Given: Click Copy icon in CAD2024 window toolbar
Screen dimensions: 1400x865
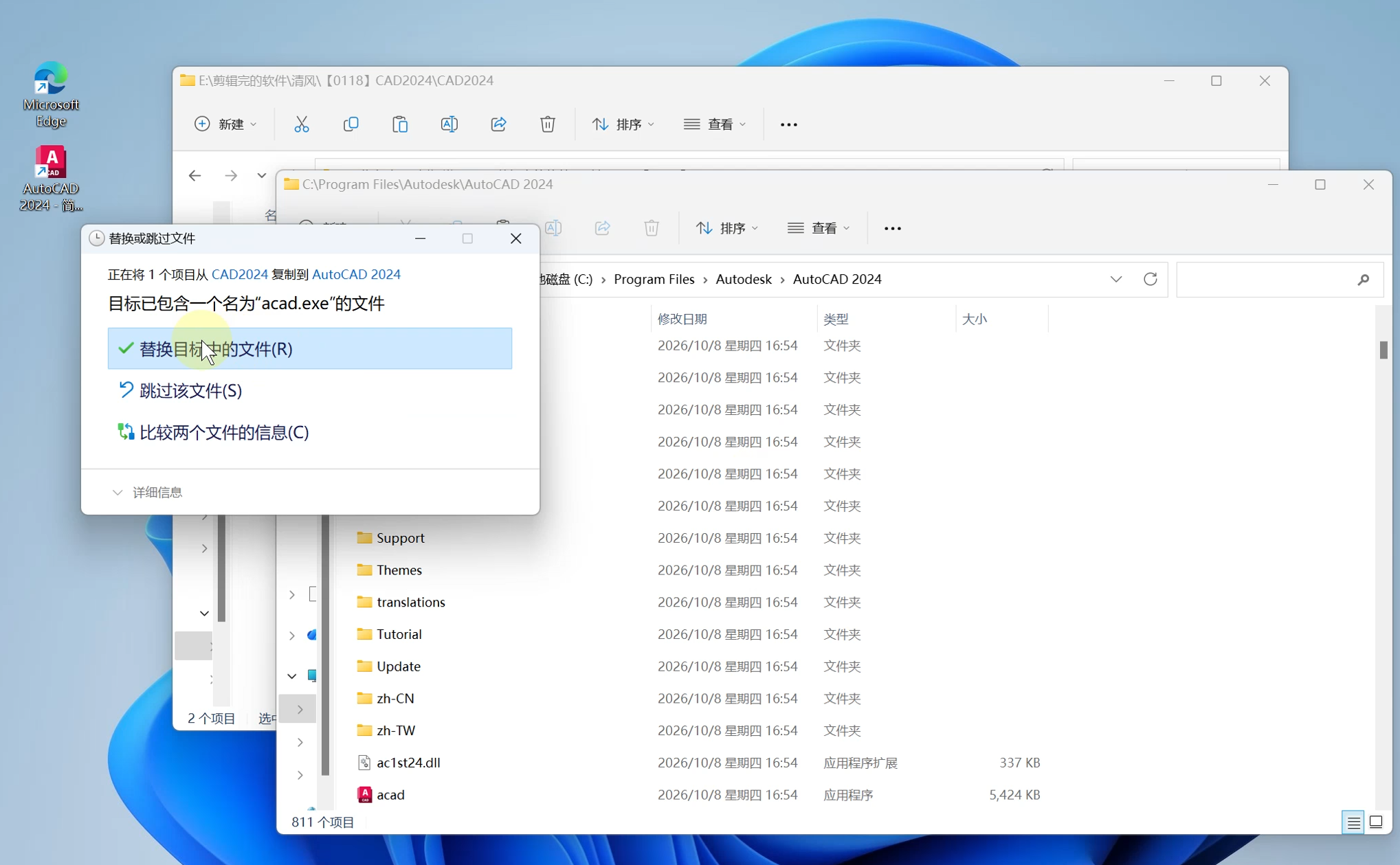Looking at the screenshot, I should pyautogui.click(x=351, y=124).
